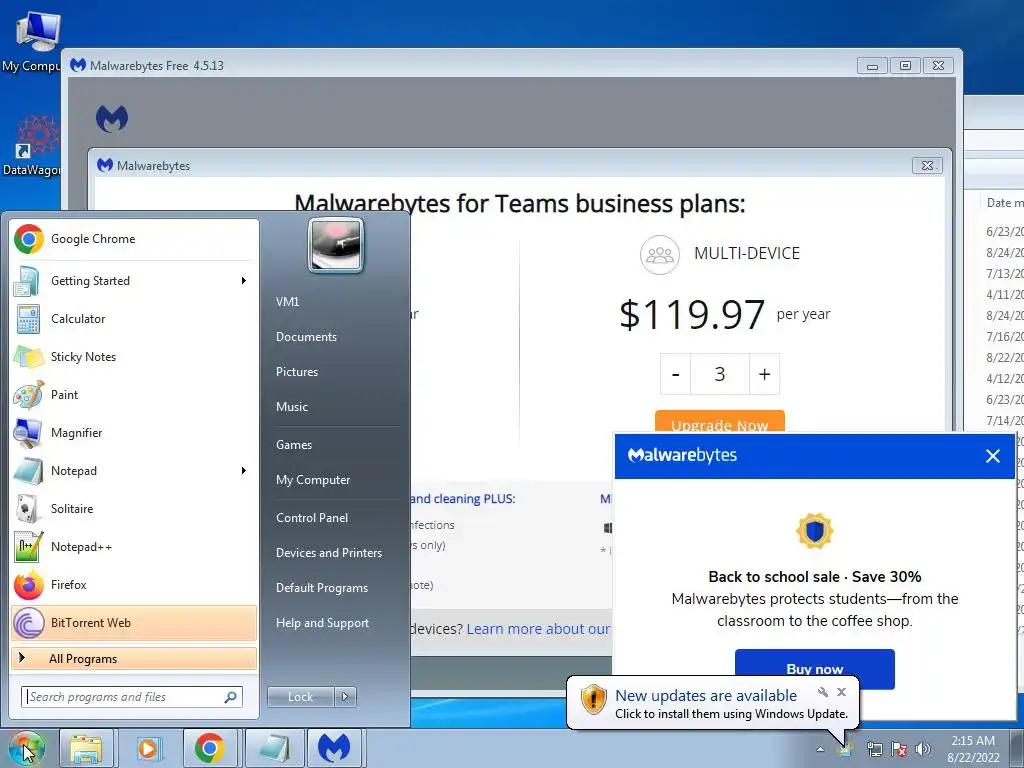Open the DataWagon desktop shortcut
This screenshot has width=1024, height=768.
[34, 145]
